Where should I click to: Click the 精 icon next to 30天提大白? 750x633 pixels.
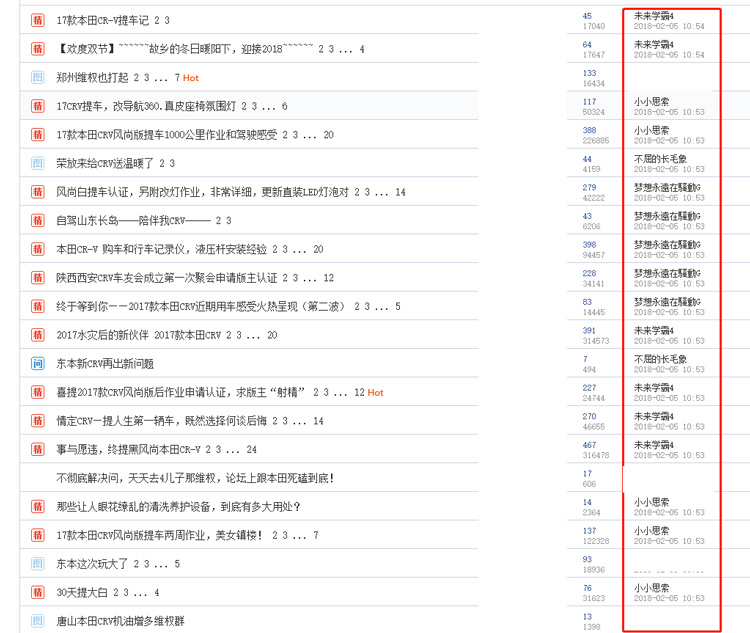[38, 593]
